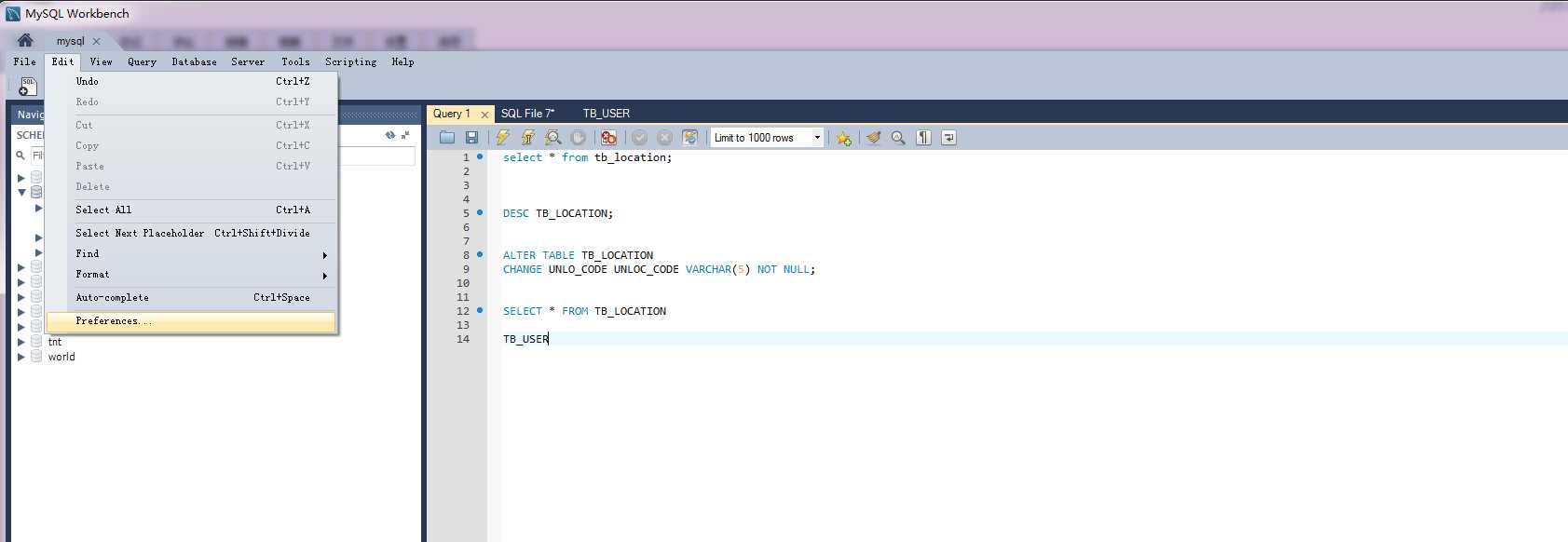The width and height of the screenshot is (1568, 542).
Task: Create a new SQL tab icon
Action: (28, 87)
